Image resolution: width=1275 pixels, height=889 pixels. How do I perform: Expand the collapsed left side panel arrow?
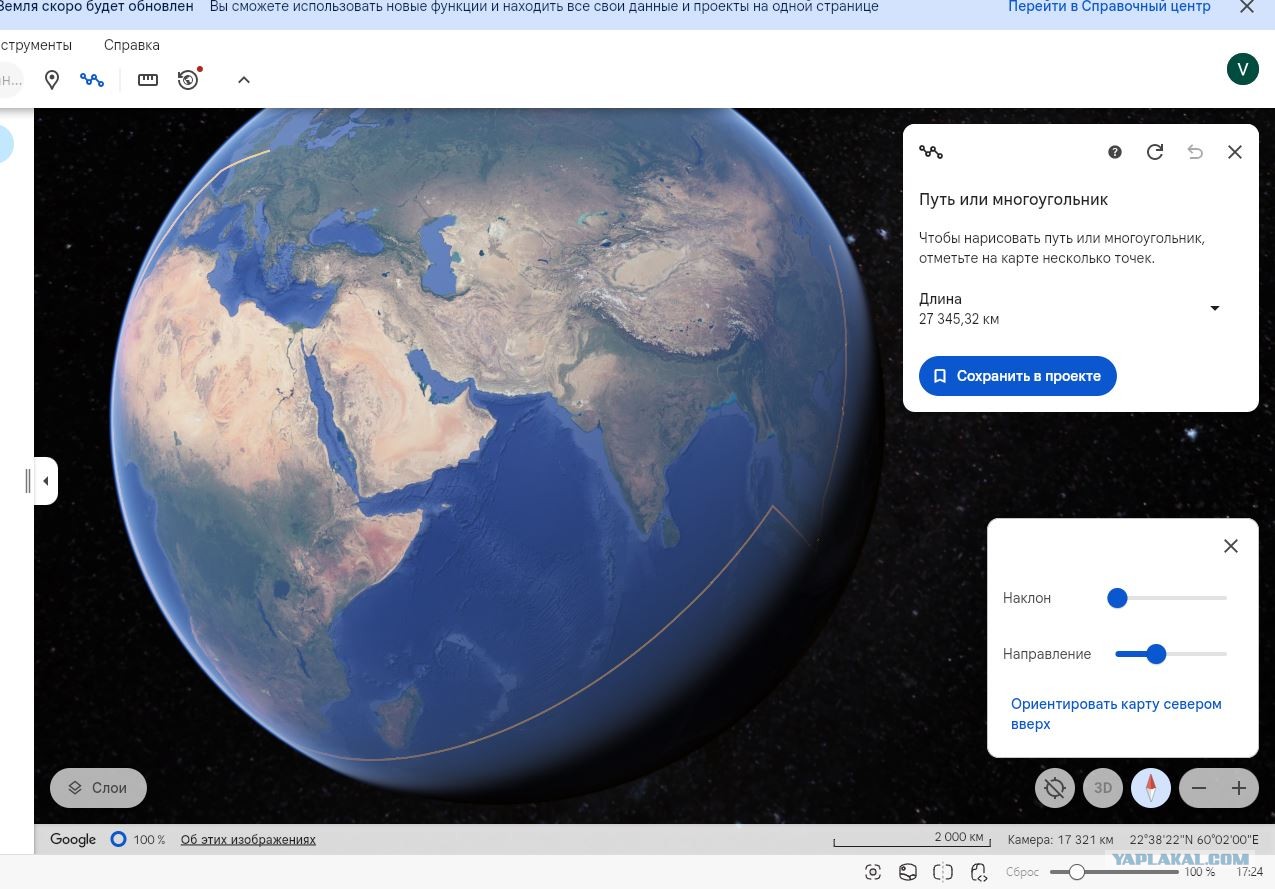pos(45,481)
